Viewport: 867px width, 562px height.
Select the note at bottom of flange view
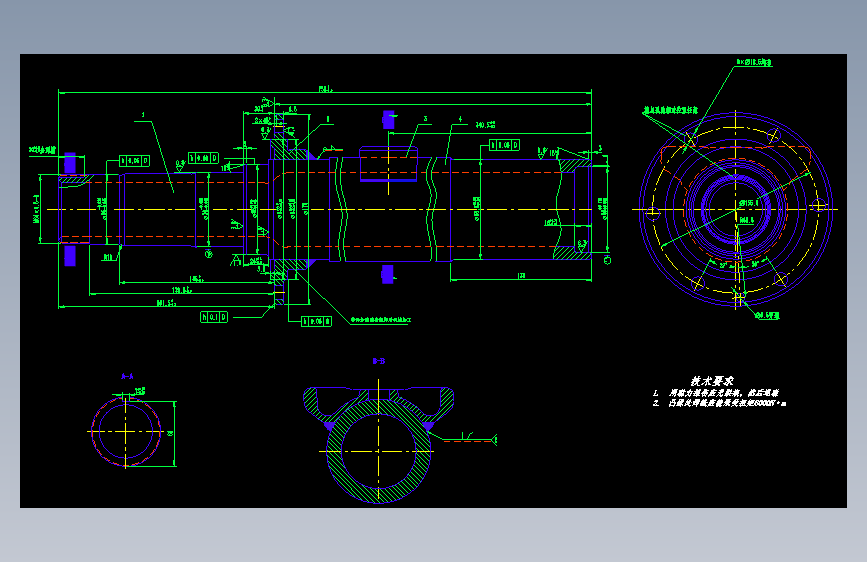coord(767,315)
